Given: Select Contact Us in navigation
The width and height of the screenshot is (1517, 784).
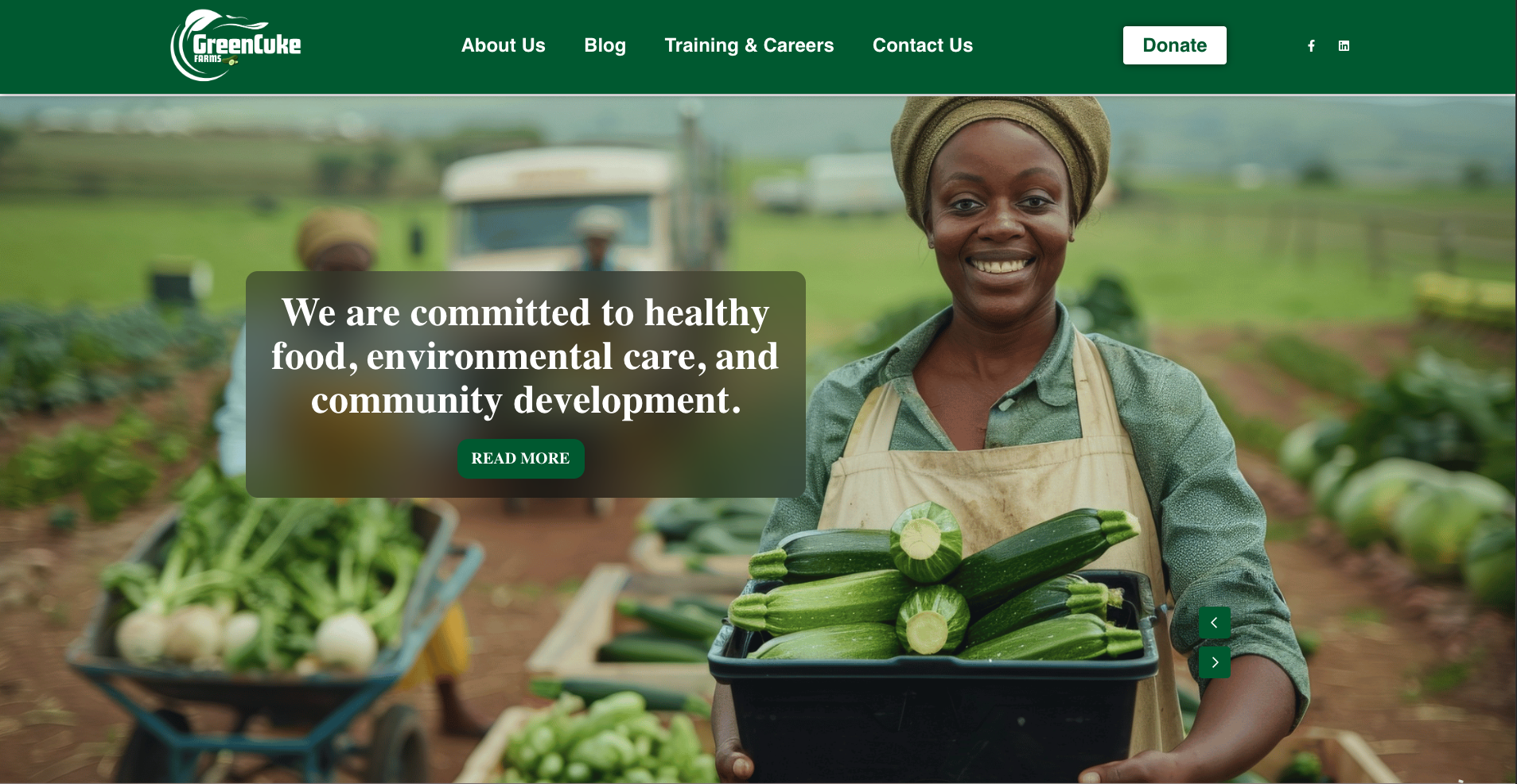Looking at the screenshot, I should point(923,45).
